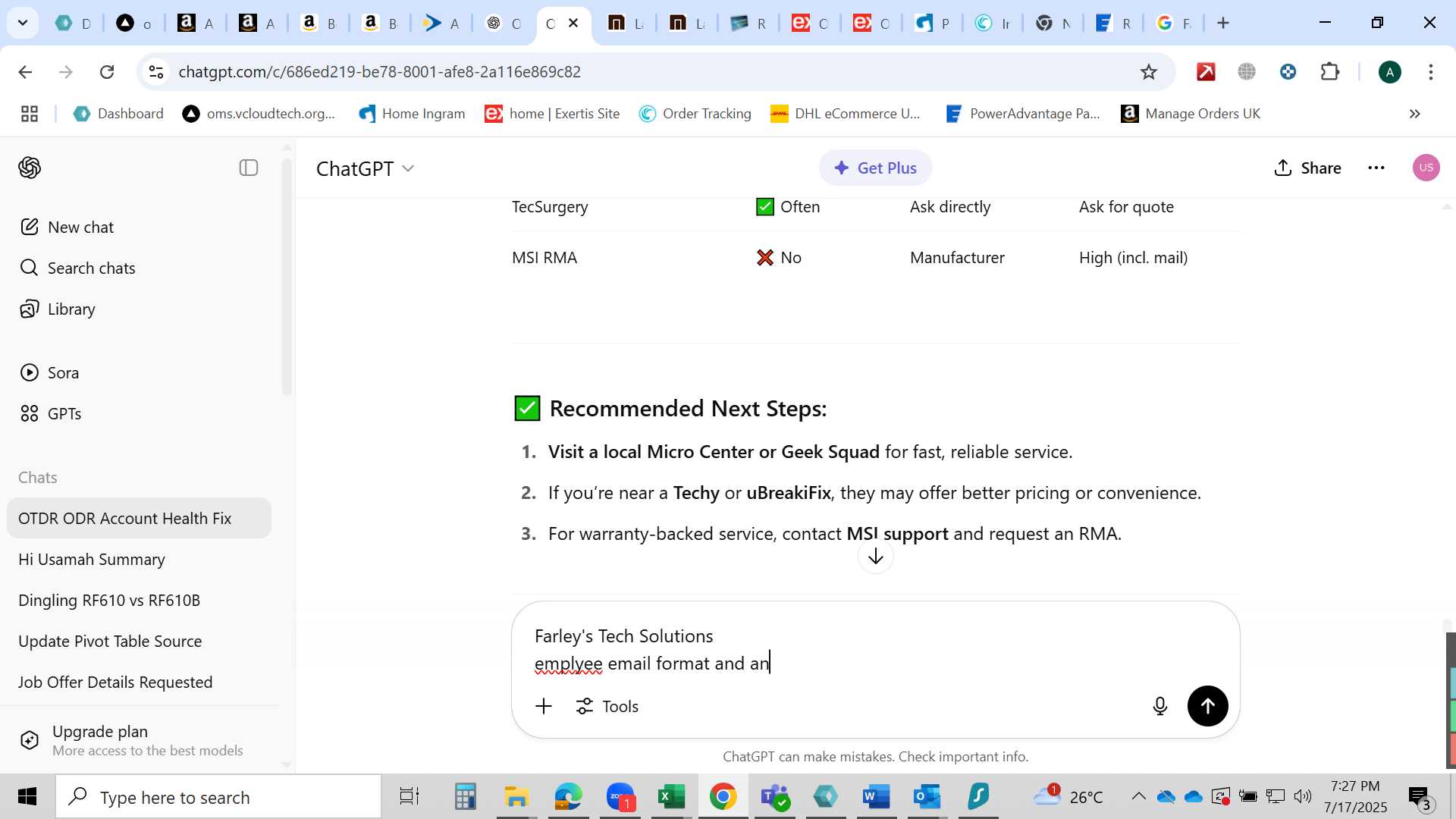Click Get Plus button

click(x=875, y=168)
